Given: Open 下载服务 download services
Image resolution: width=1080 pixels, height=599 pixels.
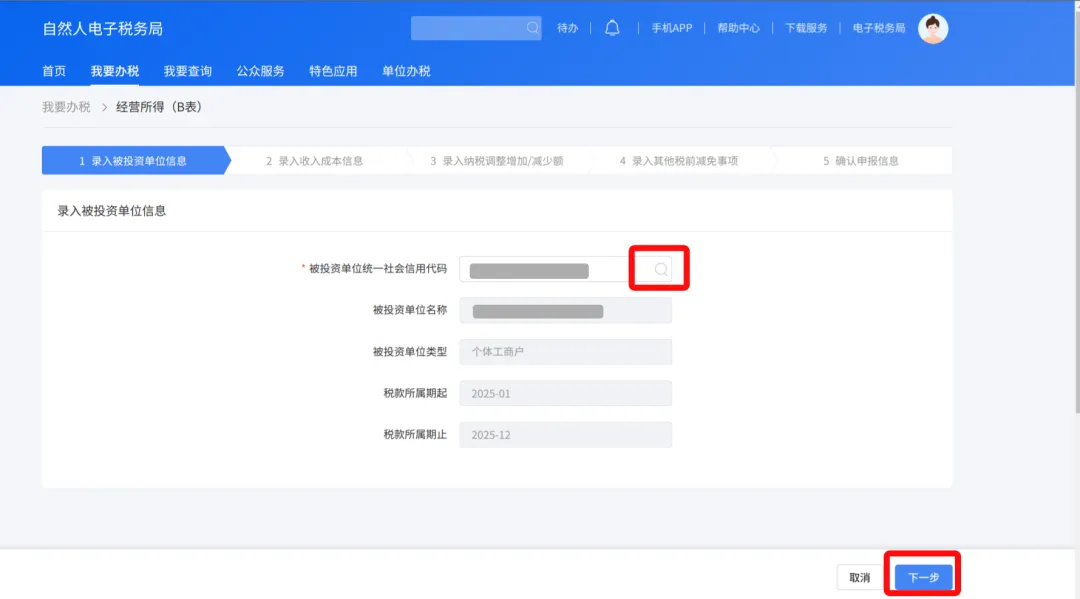Looking at the screenshot, I should coord(806,28).
